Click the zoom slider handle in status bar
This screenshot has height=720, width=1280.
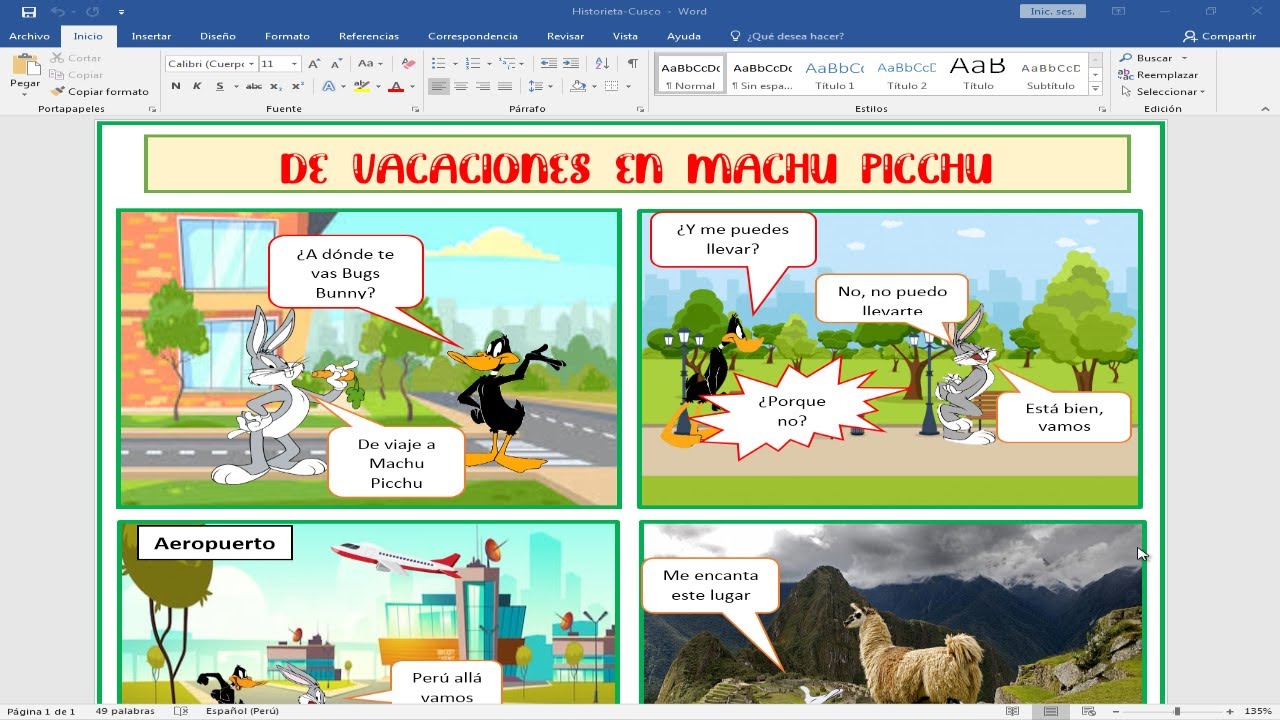(x=1177, y=711)
